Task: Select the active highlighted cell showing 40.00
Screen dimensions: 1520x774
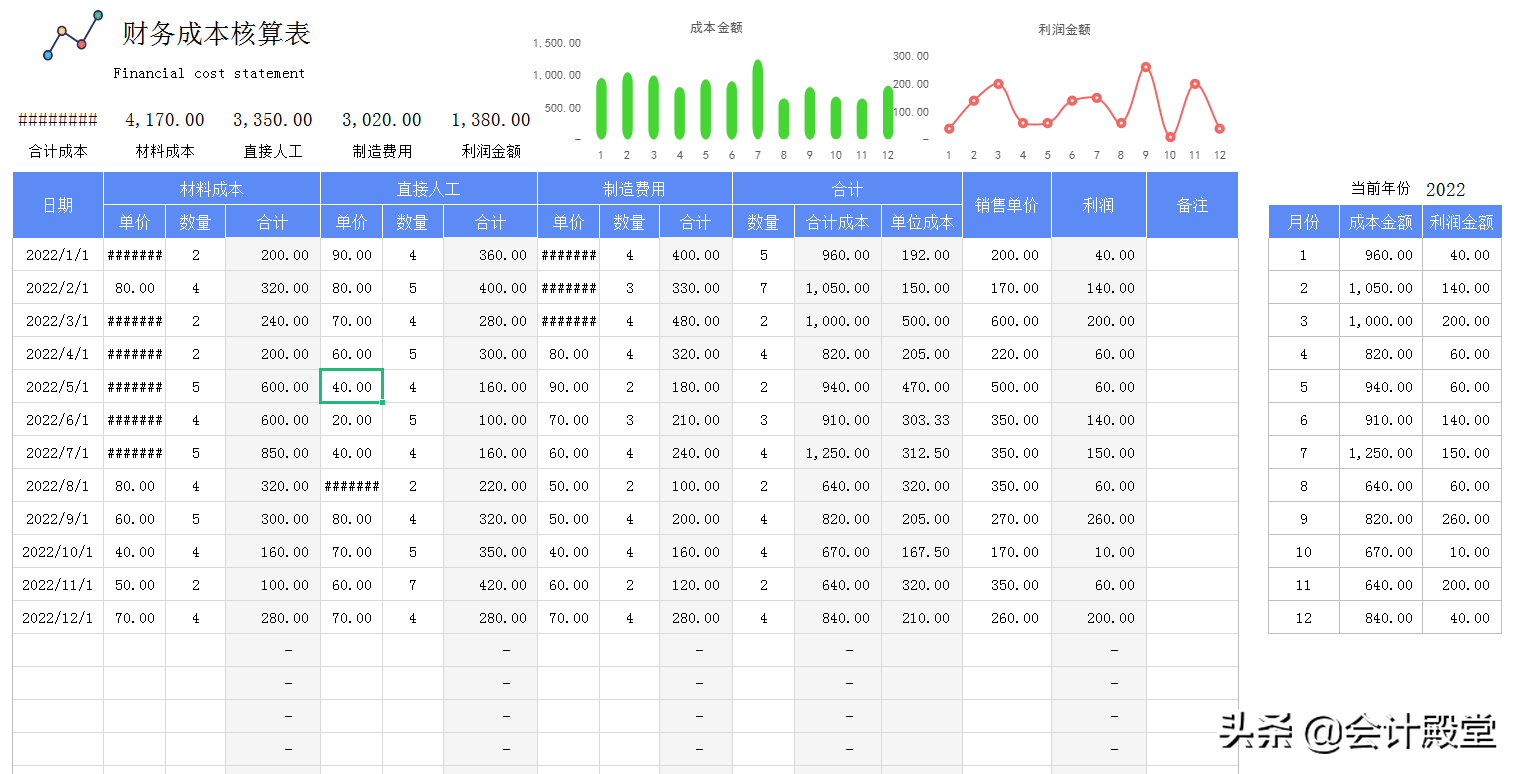Action: pyautogui.click(x=351, y=386)
